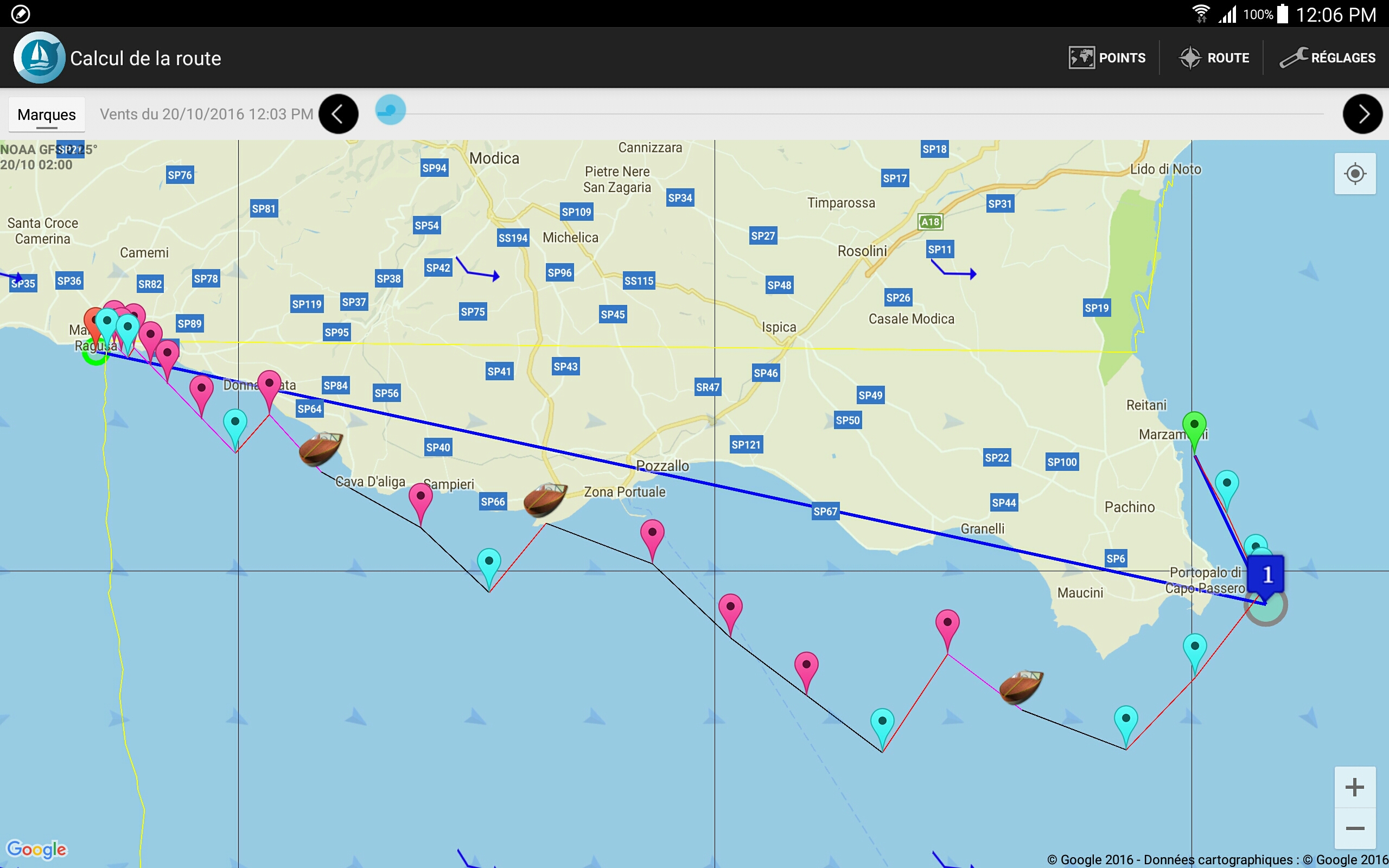This screenshot has width=1389, height=868.
Task: Zoom out on the map
Action: point(1355,828)
